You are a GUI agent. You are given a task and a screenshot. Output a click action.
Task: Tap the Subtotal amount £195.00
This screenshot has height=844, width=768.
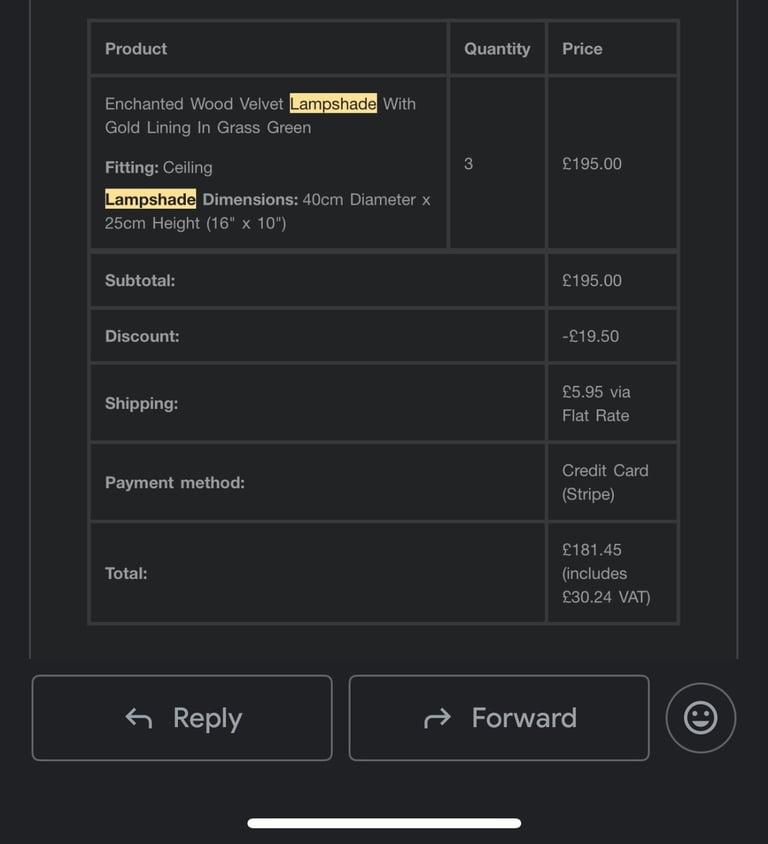[591, 280]
